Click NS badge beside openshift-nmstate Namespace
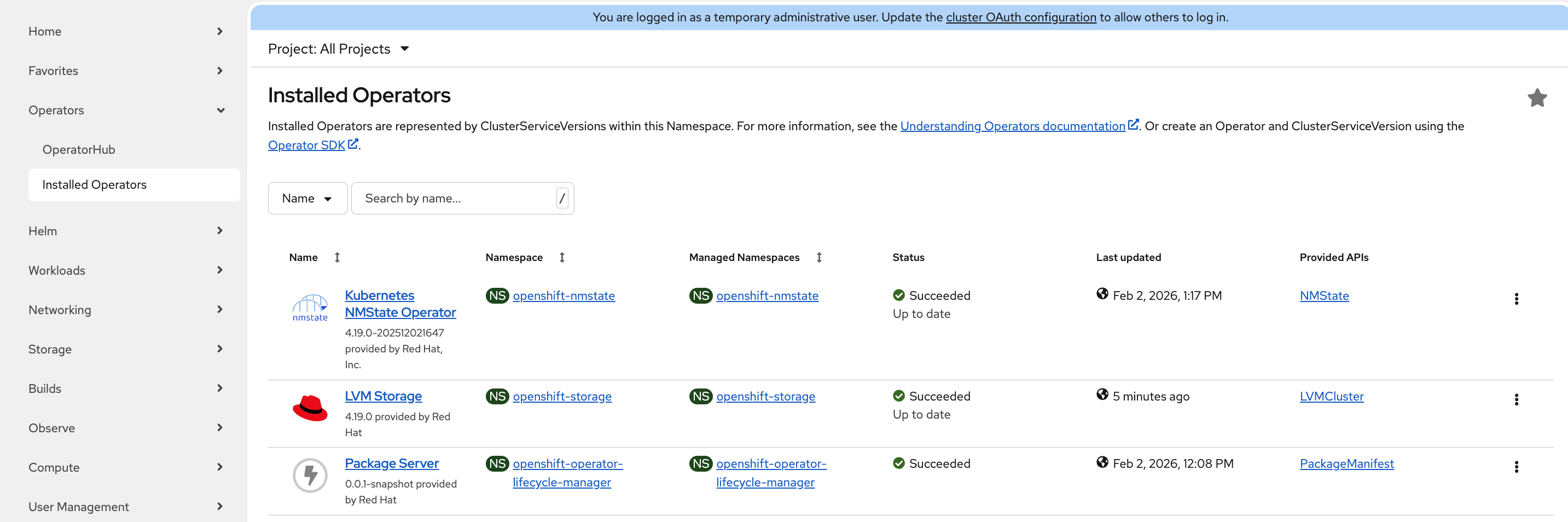 [x=497, y=295]
